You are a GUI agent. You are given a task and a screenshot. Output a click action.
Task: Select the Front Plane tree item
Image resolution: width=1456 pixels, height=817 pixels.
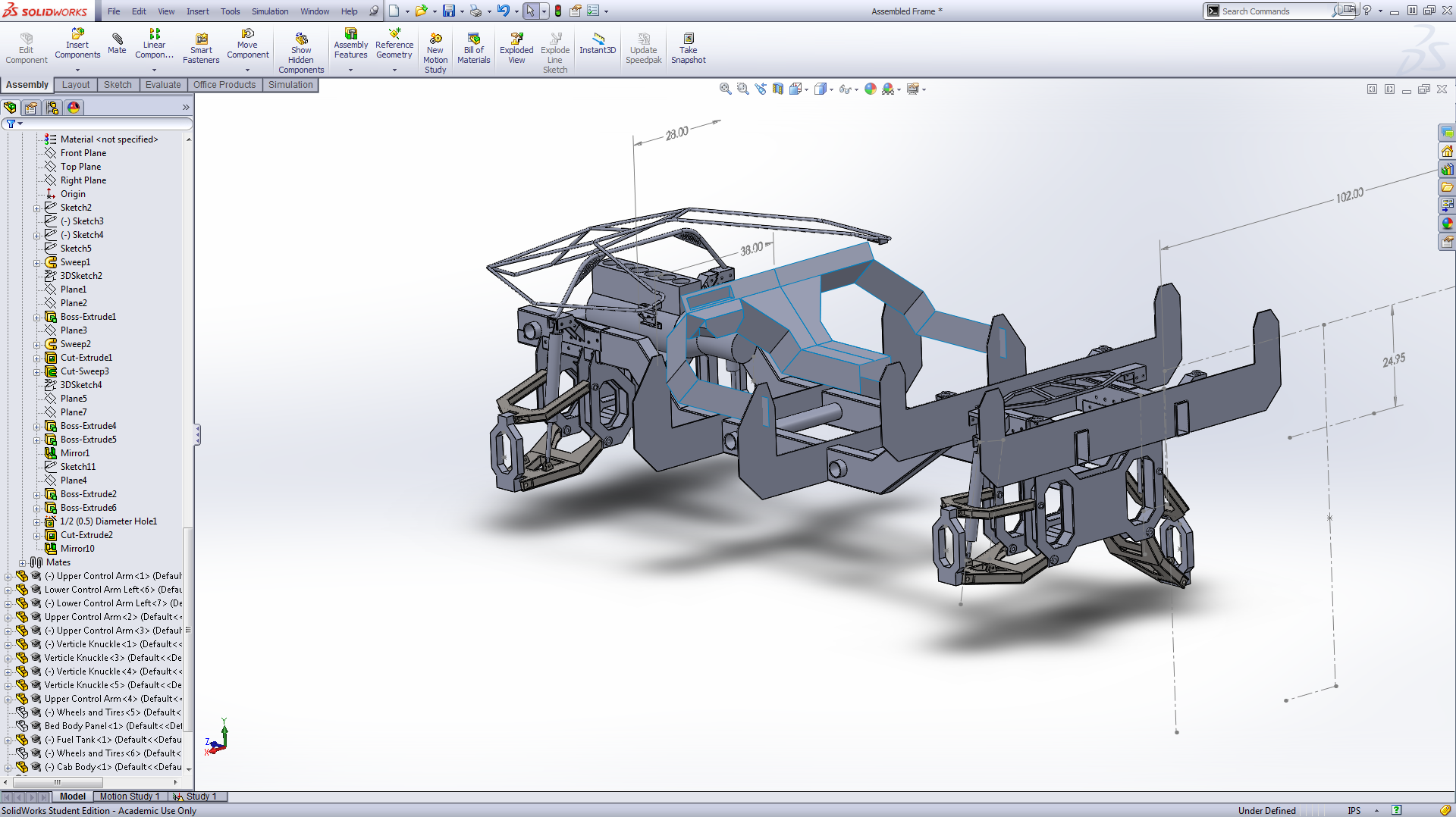click(x=83, y=153)
